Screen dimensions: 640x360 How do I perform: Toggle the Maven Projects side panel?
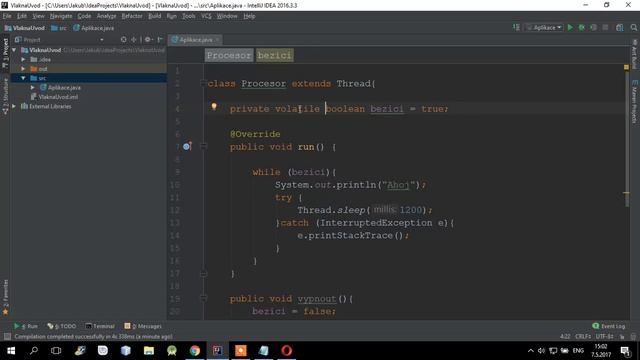[x=634, y=102]
